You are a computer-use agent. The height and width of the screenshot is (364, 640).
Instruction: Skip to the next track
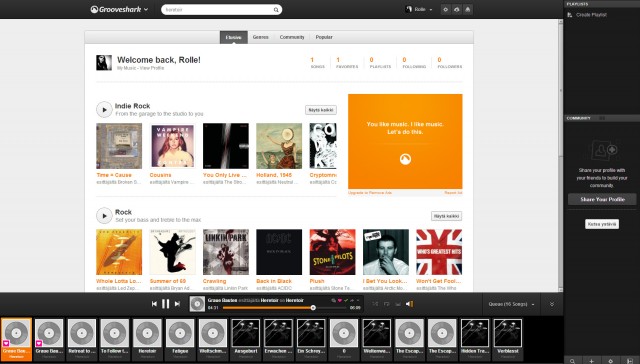(x=177, y=304)
